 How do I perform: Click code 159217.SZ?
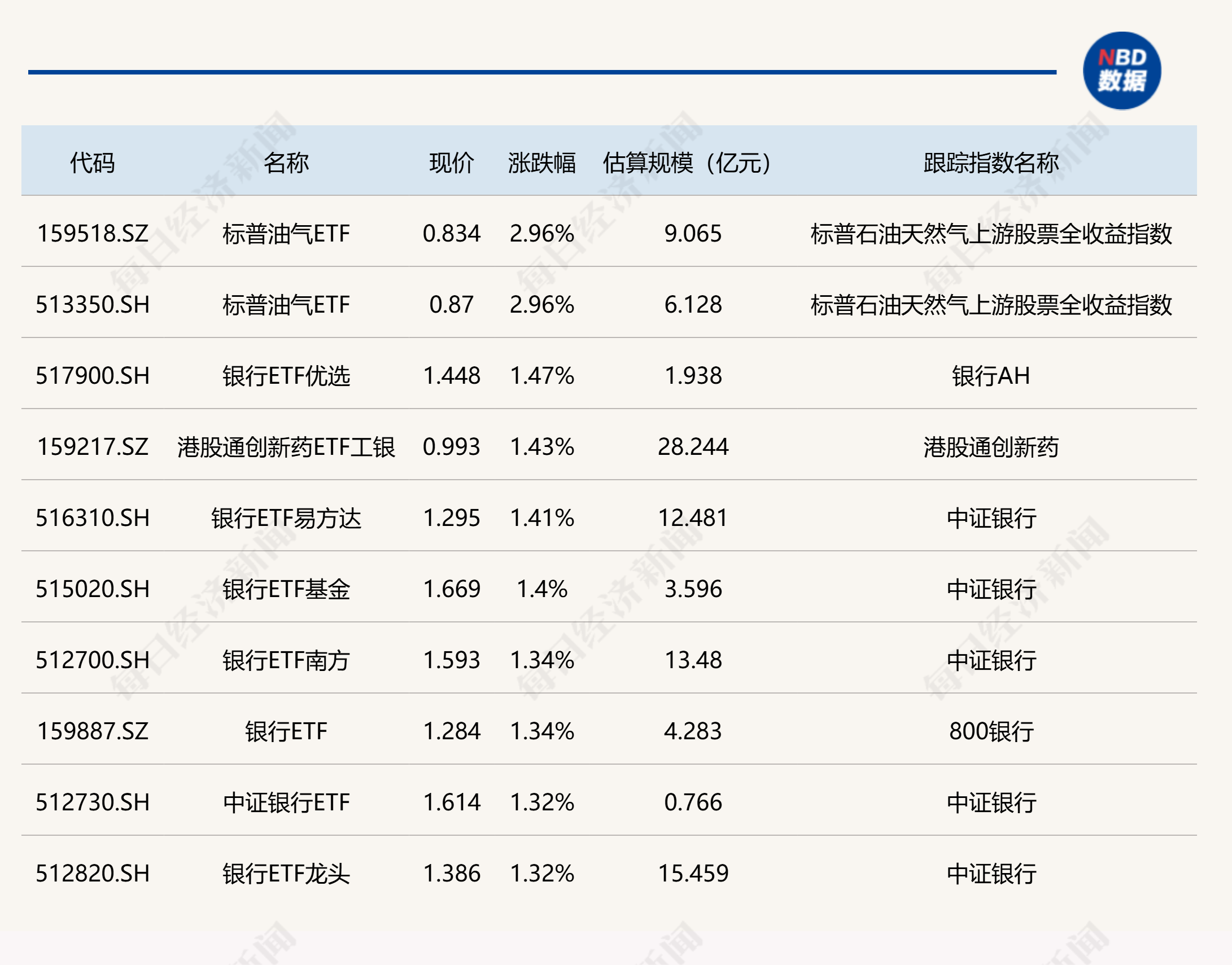pos(93,447)
